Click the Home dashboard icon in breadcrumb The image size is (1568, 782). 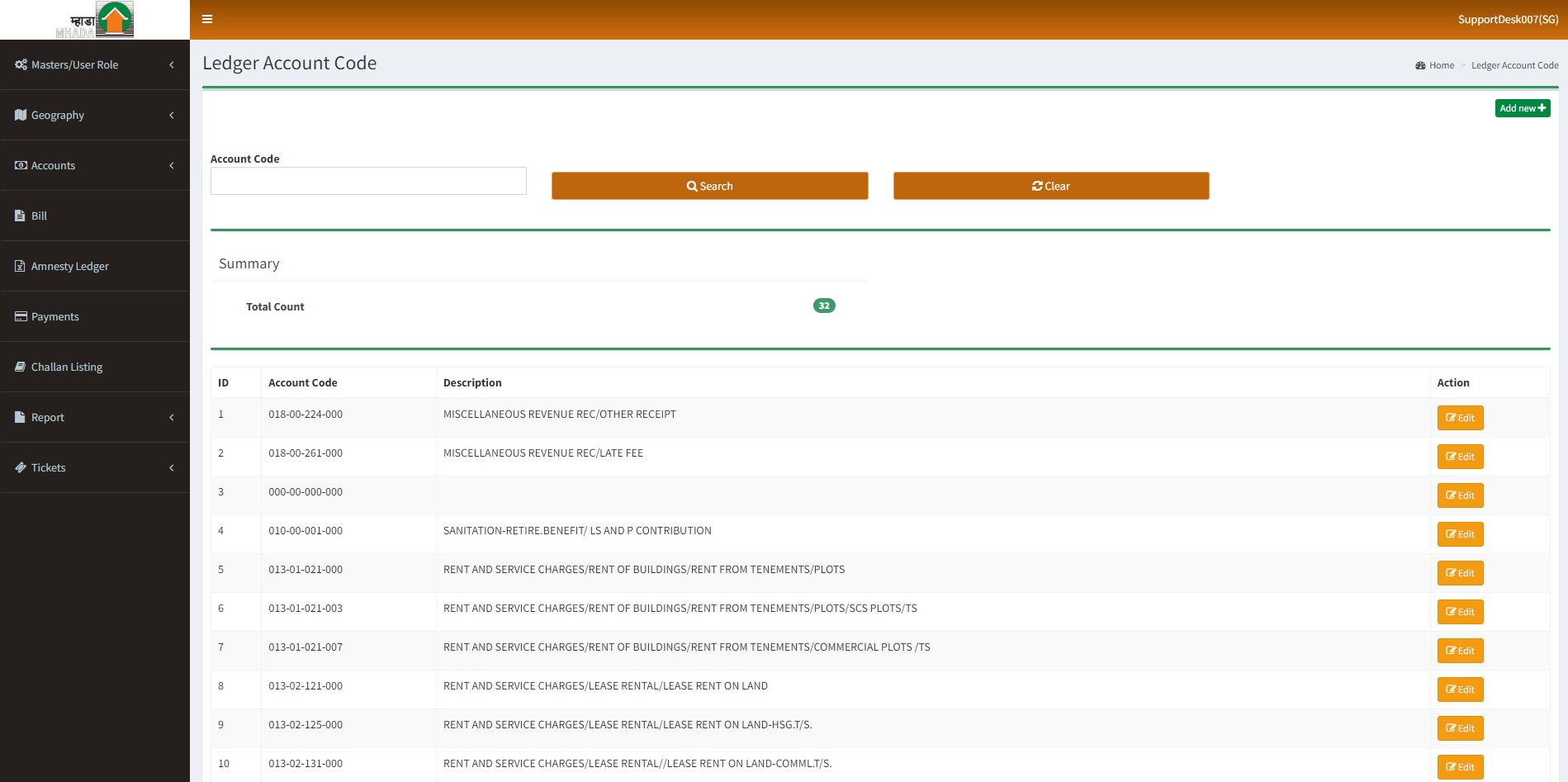1420,65
